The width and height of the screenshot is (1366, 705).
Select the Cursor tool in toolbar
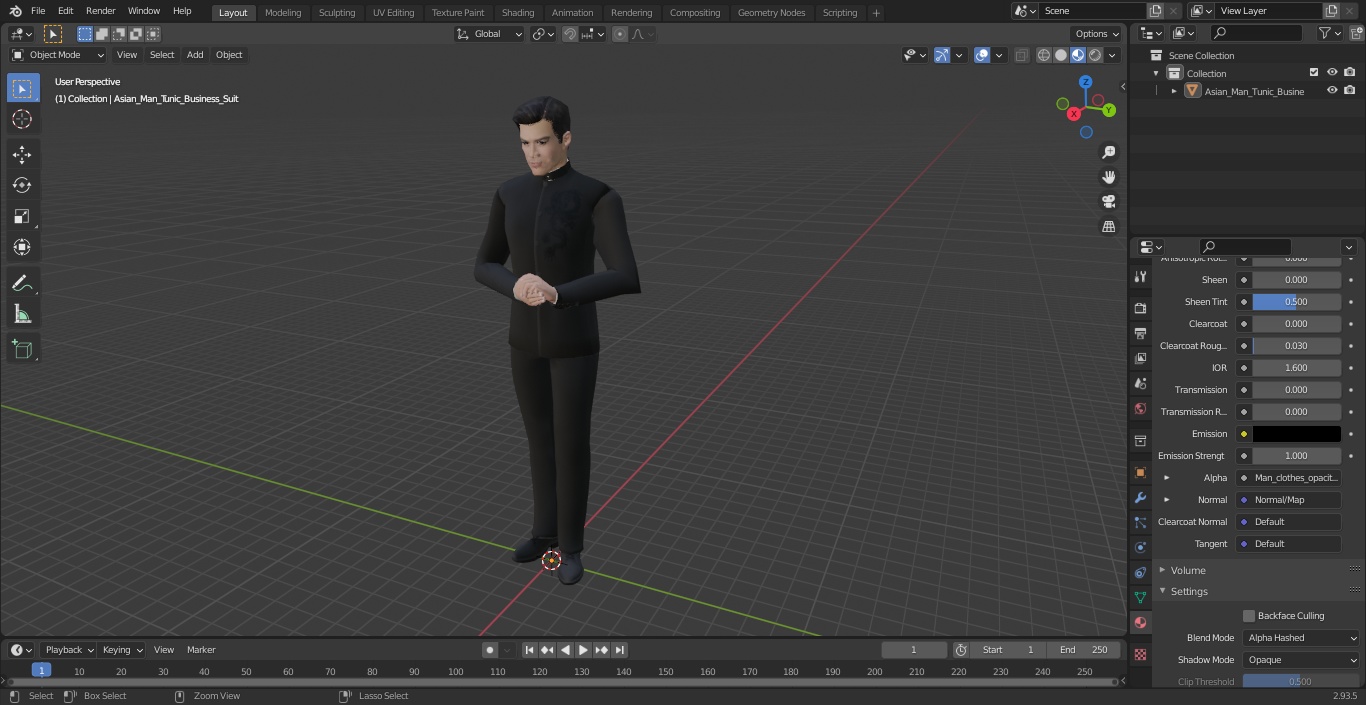[x=22, y=119]
